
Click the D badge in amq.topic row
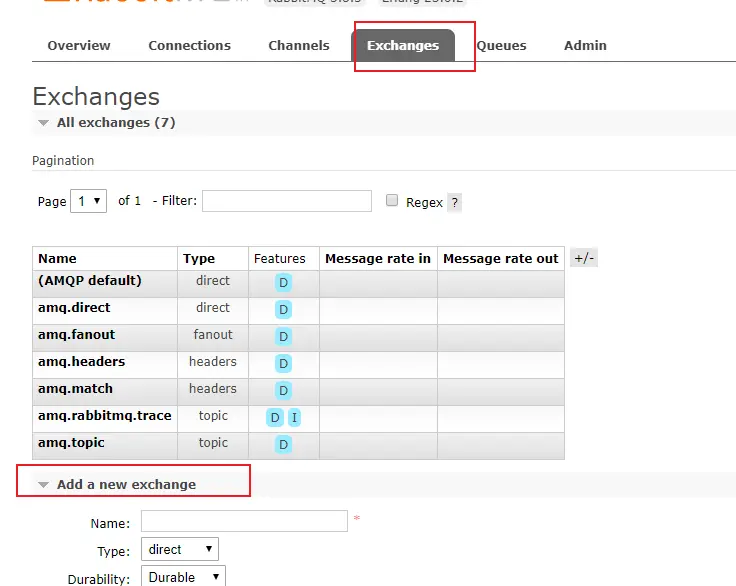click(x=284, y=445)
